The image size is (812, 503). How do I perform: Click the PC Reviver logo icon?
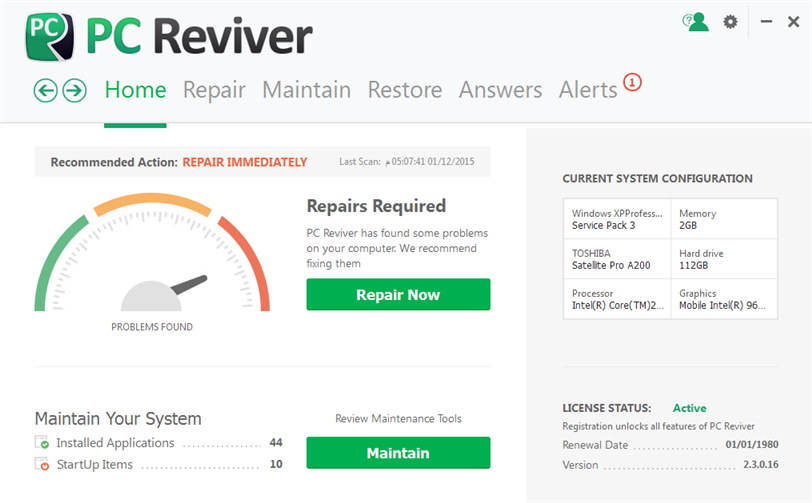(x=49, y=36)
